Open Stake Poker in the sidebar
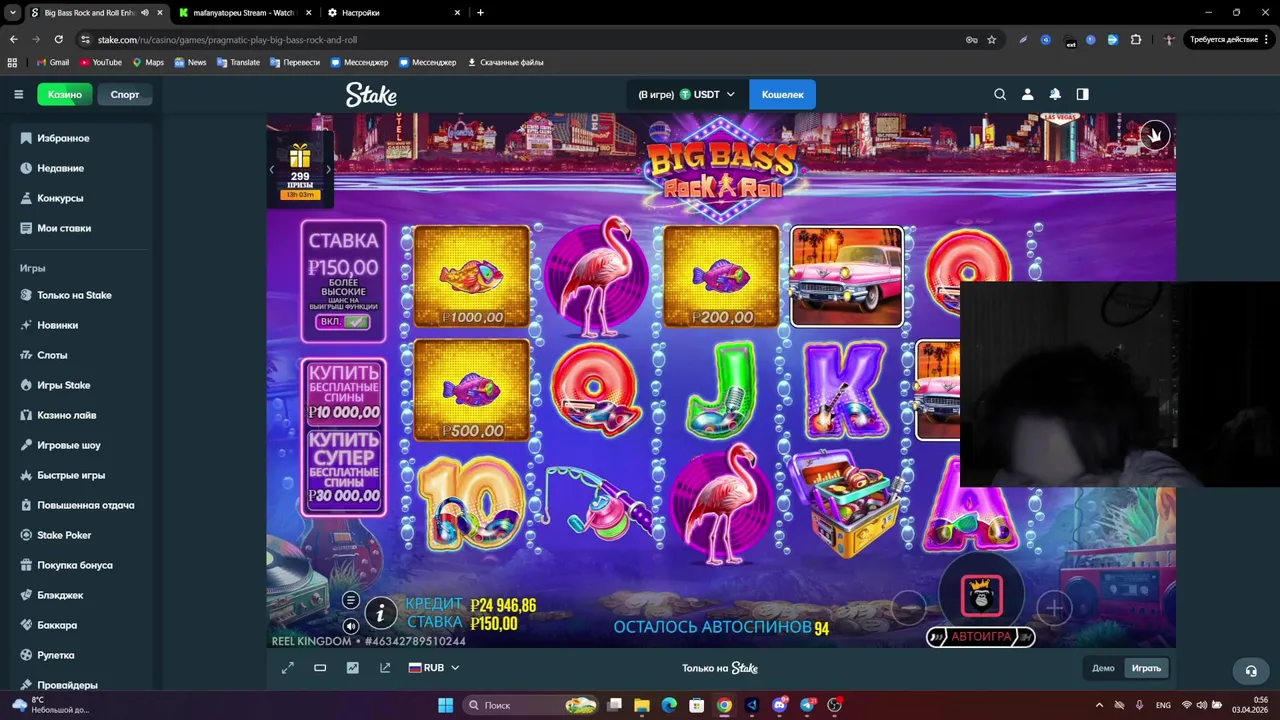The image size is (1280, 720). (64, 535)
